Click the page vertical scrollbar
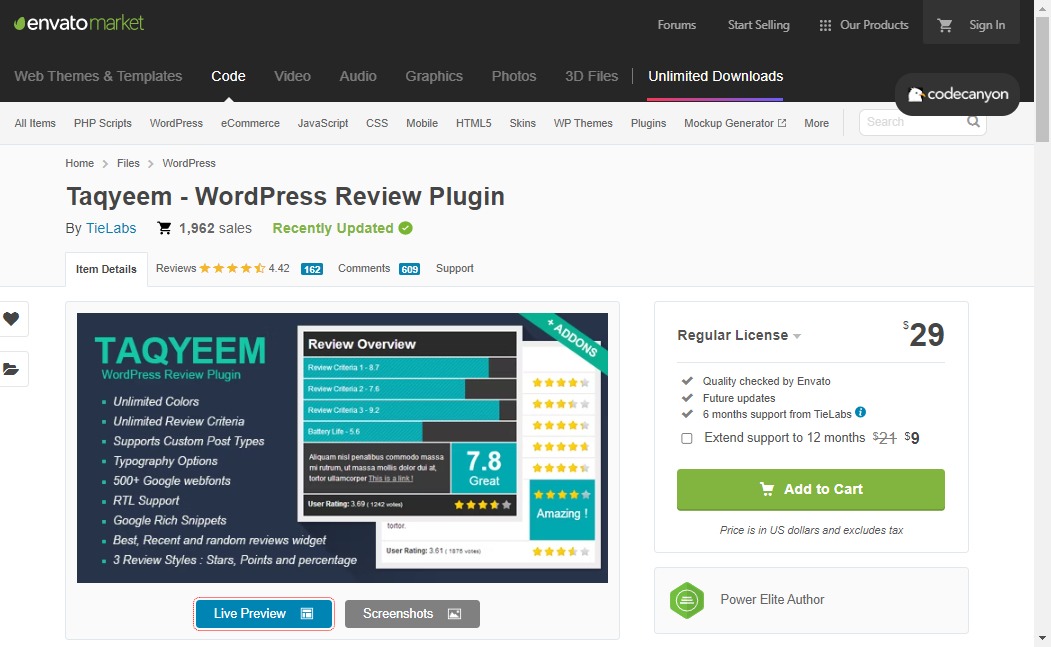 click(1042, 80)
